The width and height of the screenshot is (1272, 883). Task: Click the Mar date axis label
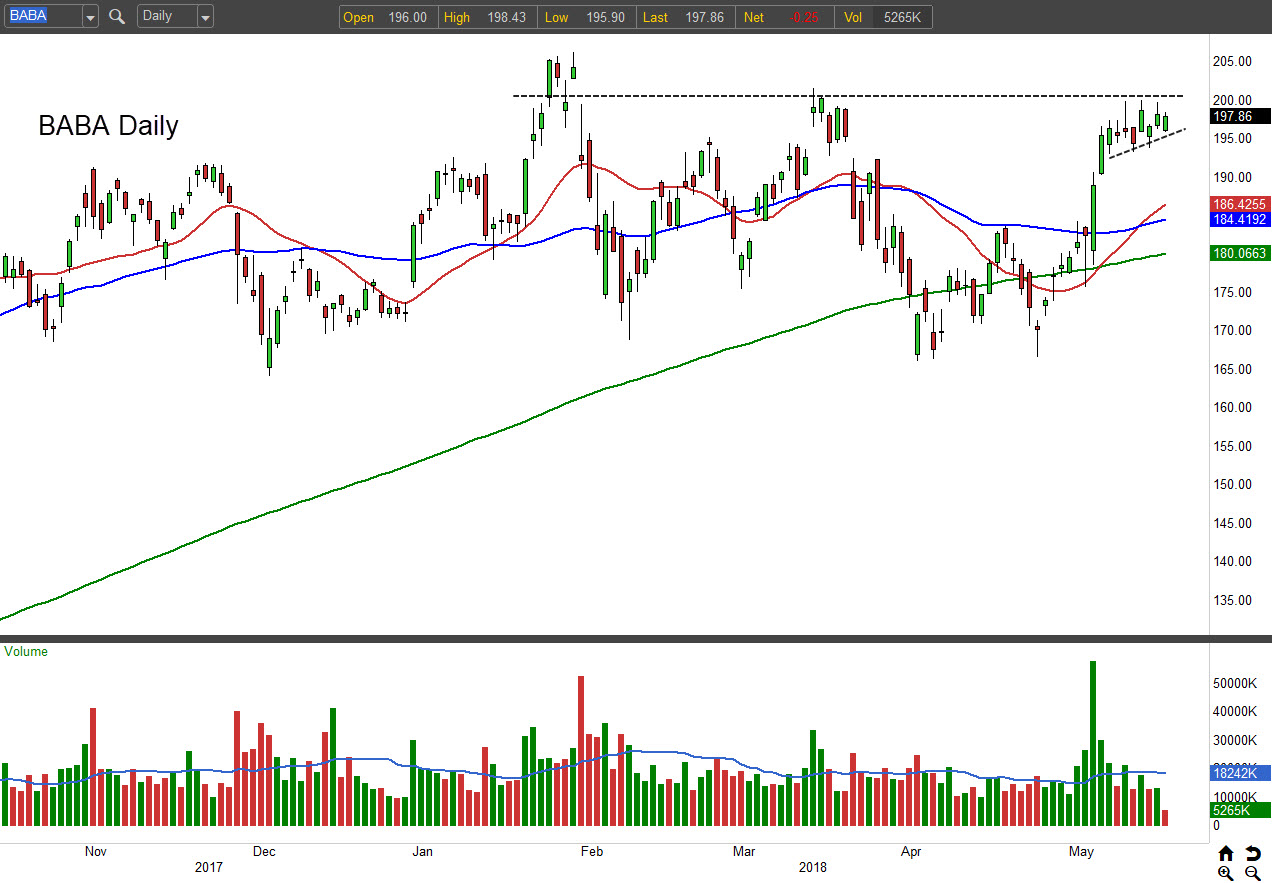pyautogui.click(x=744, y=852)
